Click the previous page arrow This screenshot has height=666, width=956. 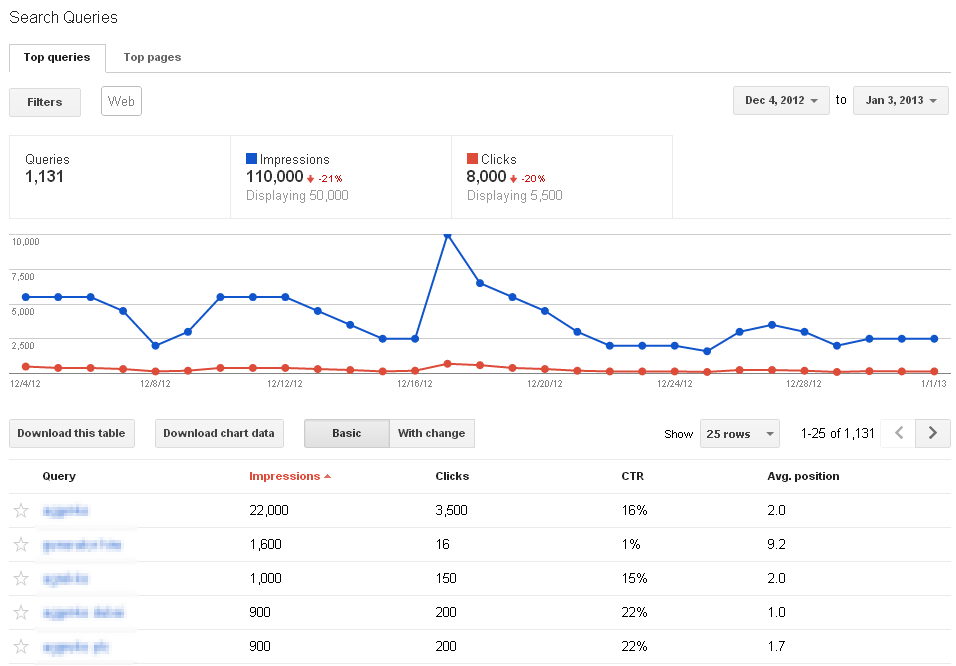coord(898,433)
